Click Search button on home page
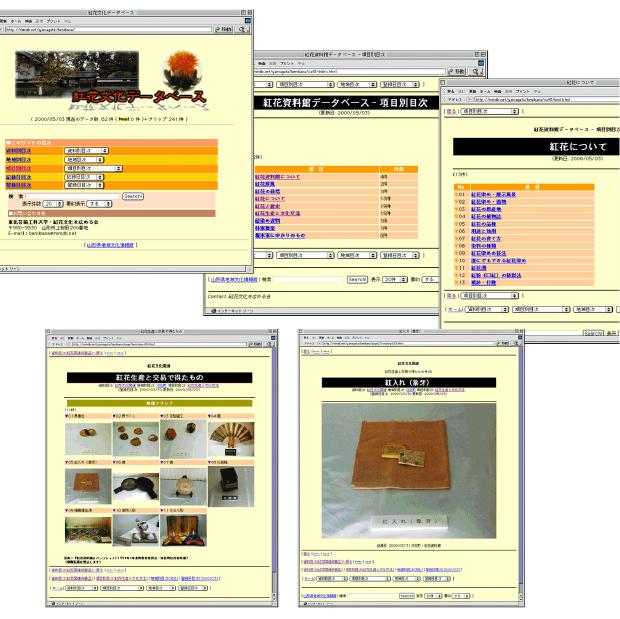The width and height of the screenshot is (620, 619). [133, 196]
